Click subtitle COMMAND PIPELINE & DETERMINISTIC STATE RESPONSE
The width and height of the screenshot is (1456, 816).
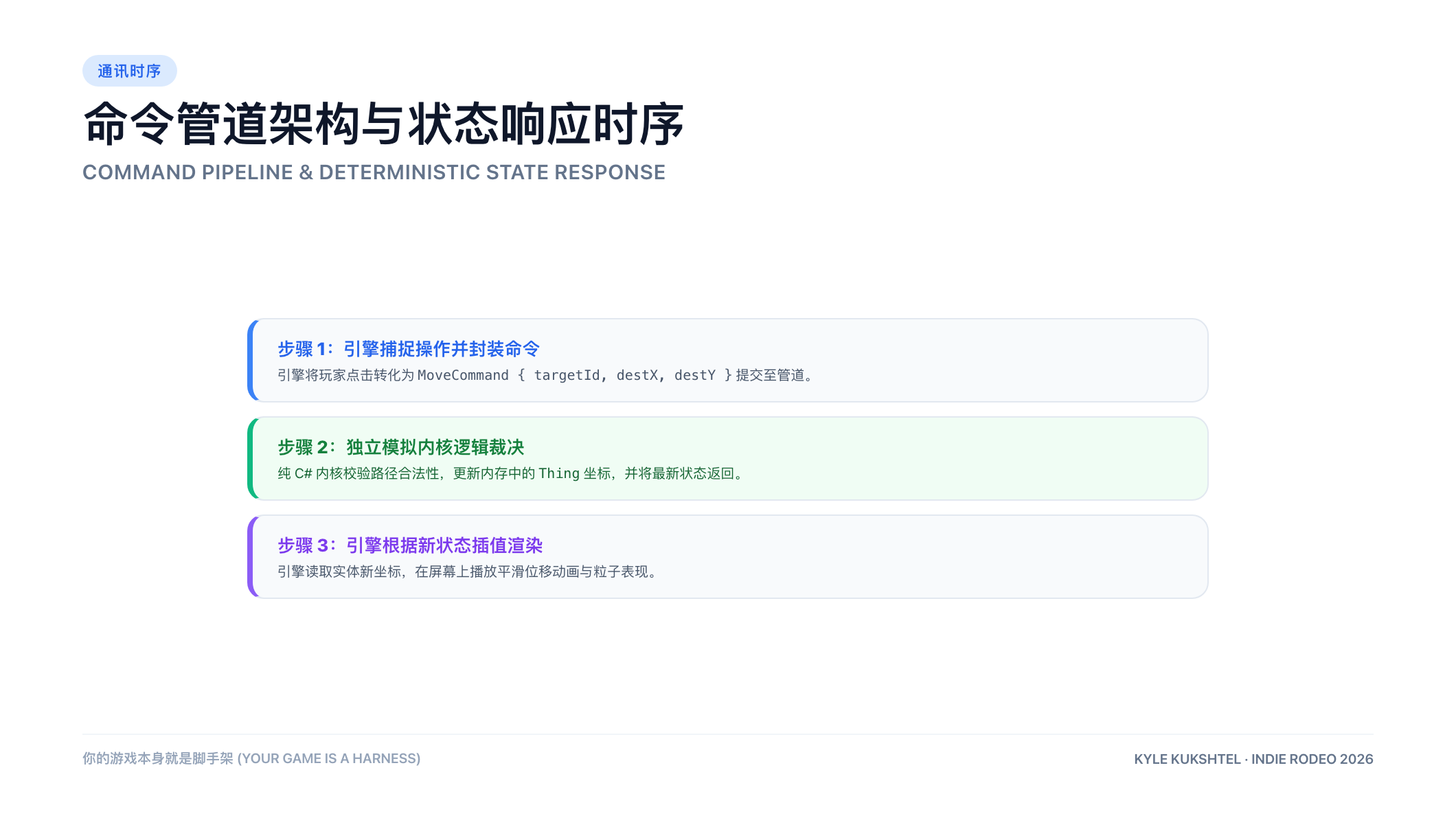[374, 172]
